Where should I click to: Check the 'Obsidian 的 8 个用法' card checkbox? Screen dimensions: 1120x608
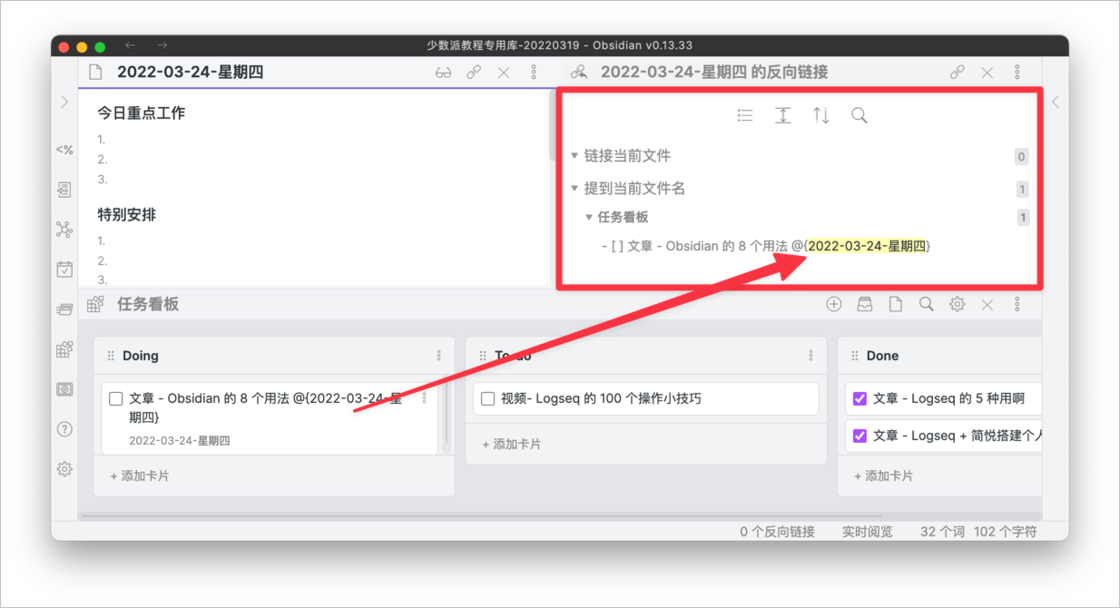click(116, 399)
